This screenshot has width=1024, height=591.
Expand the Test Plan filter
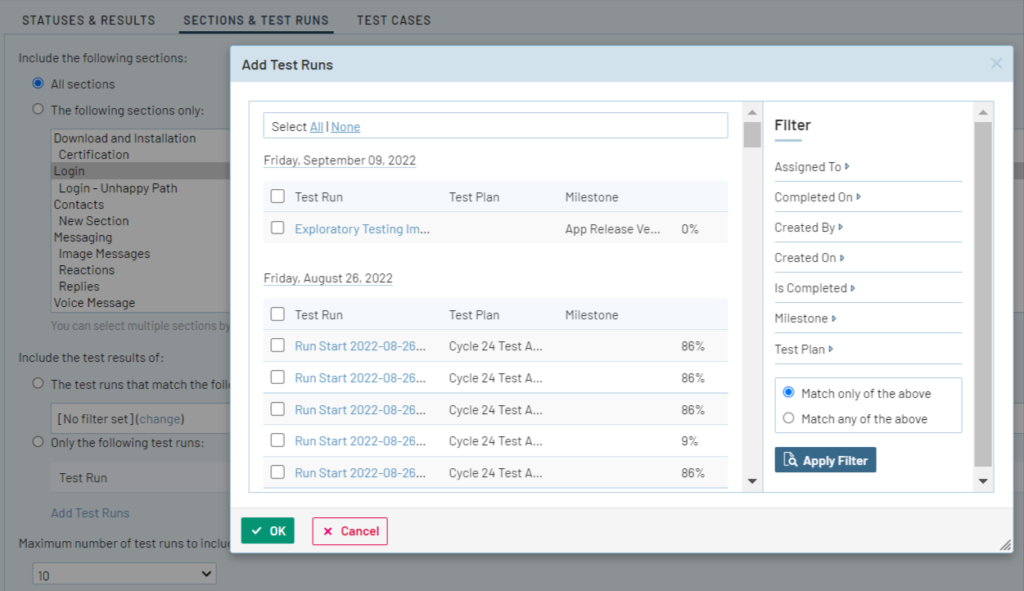click(x=804, y=349)
